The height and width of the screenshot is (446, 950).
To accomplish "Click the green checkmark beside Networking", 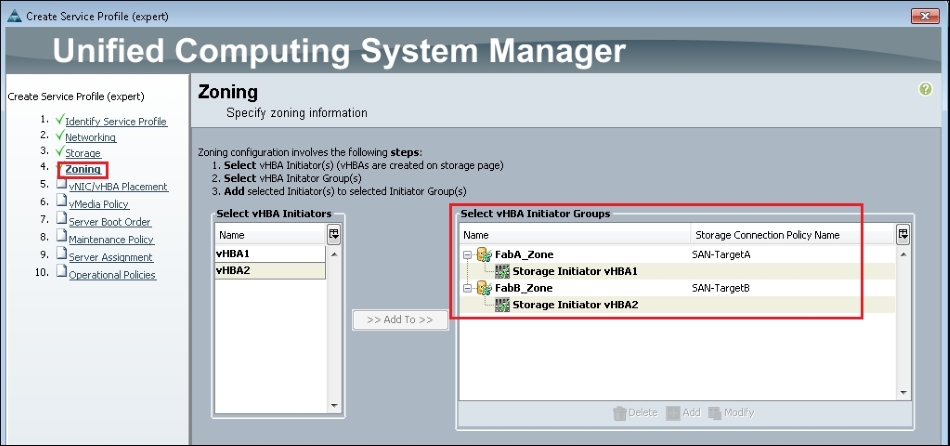I will coord(59,135).
